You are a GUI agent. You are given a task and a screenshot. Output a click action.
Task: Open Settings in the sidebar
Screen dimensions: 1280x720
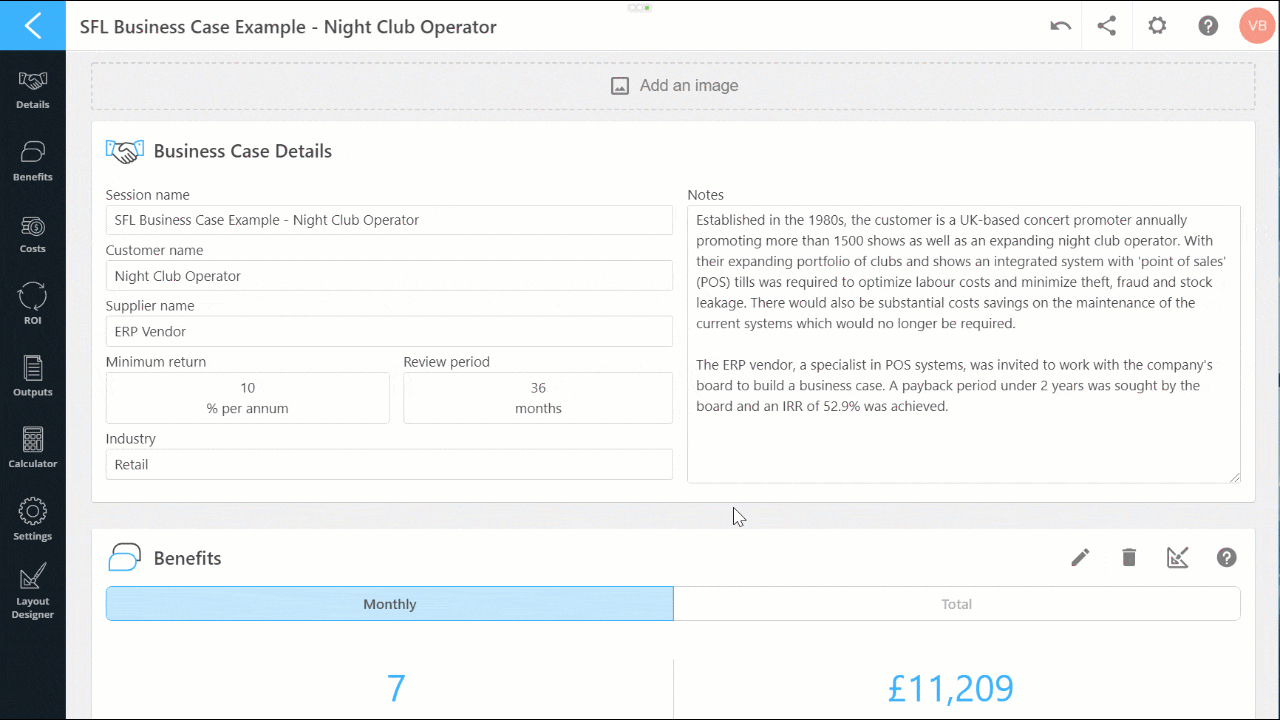(x=33, y=520)
